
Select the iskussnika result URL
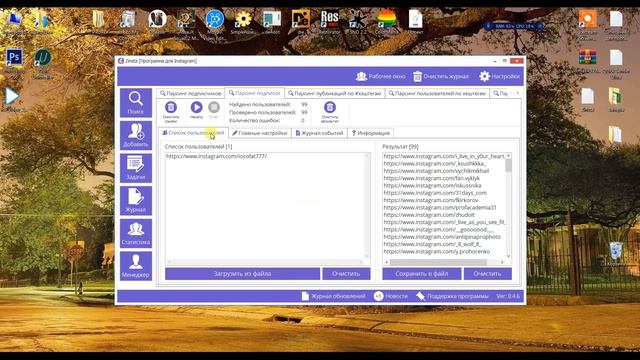click(432, 186)
